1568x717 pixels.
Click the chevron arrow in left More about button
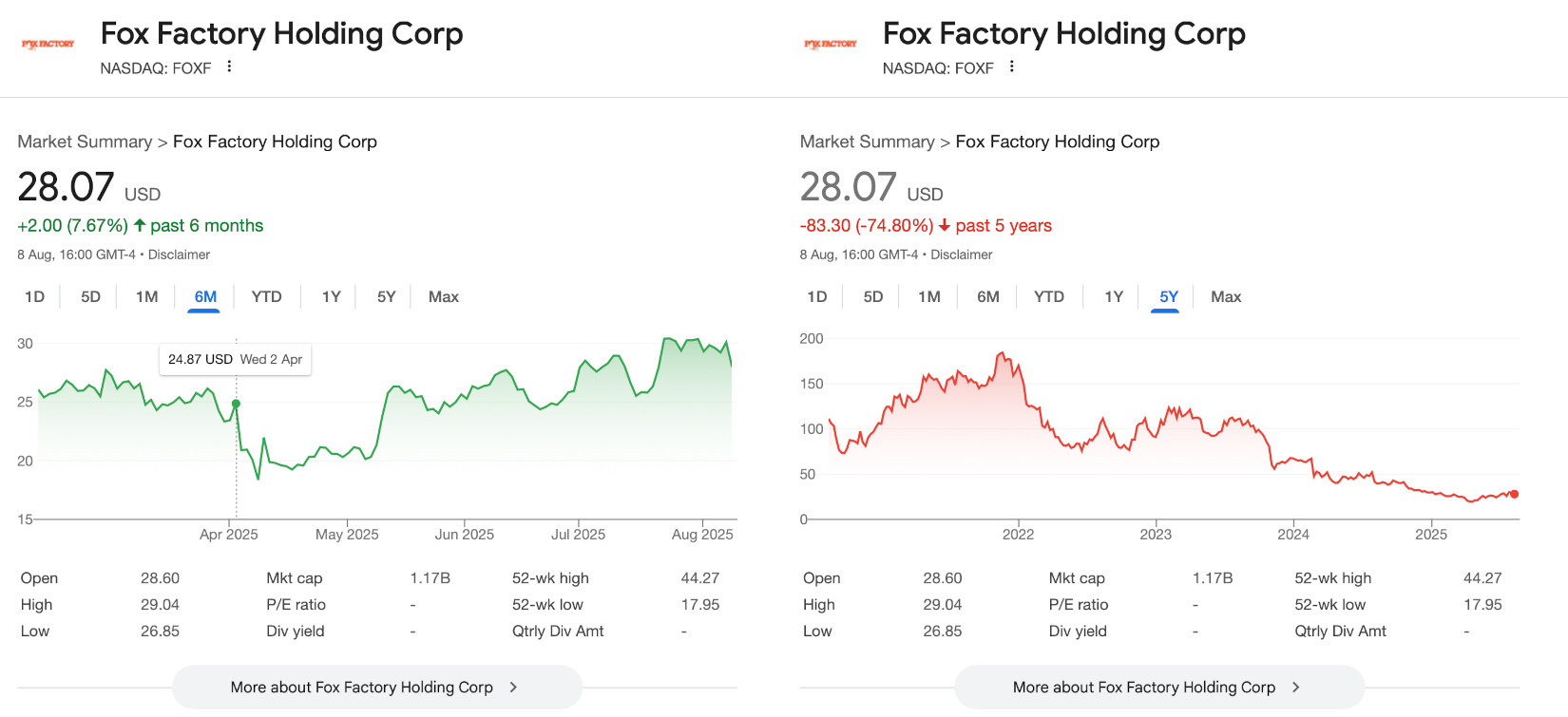coord(513,687)
